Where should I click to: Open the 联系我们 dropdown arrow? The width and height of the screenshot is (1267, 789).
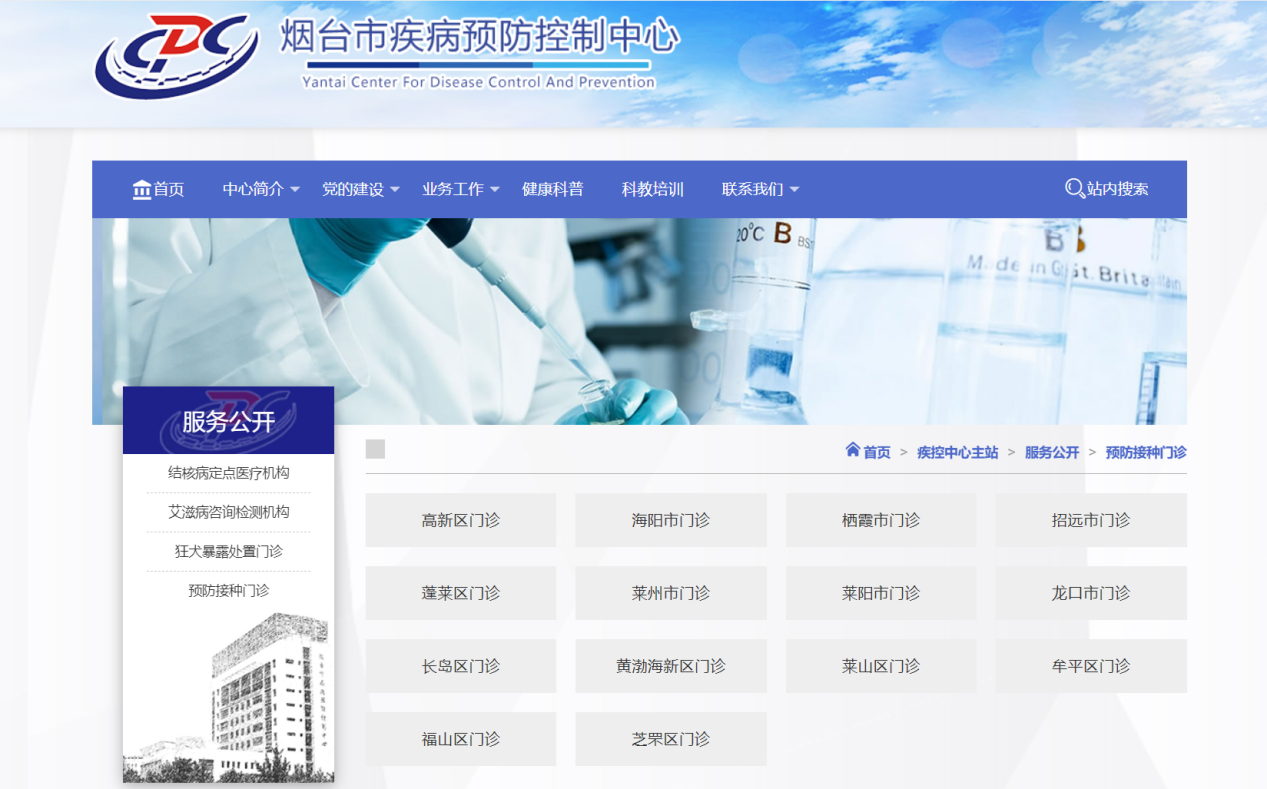pyautogui.click(x=795, y=190)
